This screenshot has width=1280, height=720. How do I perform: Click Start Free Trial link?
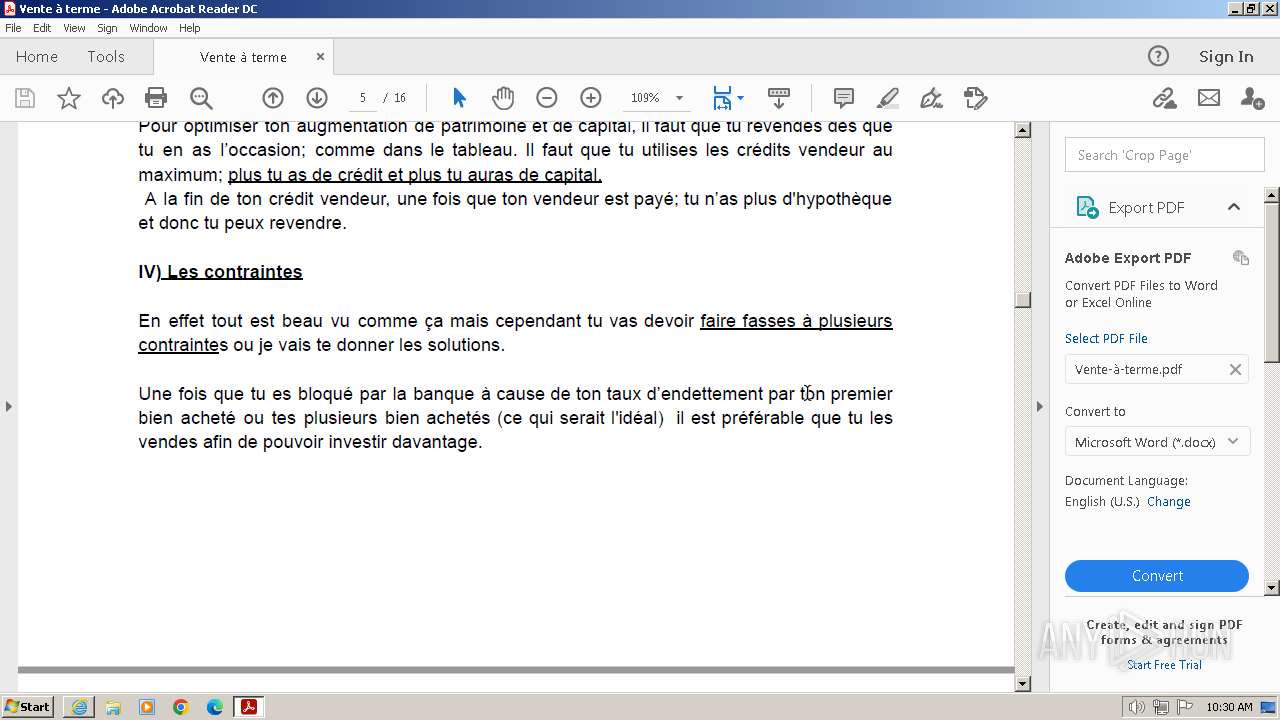point(1164,665)
